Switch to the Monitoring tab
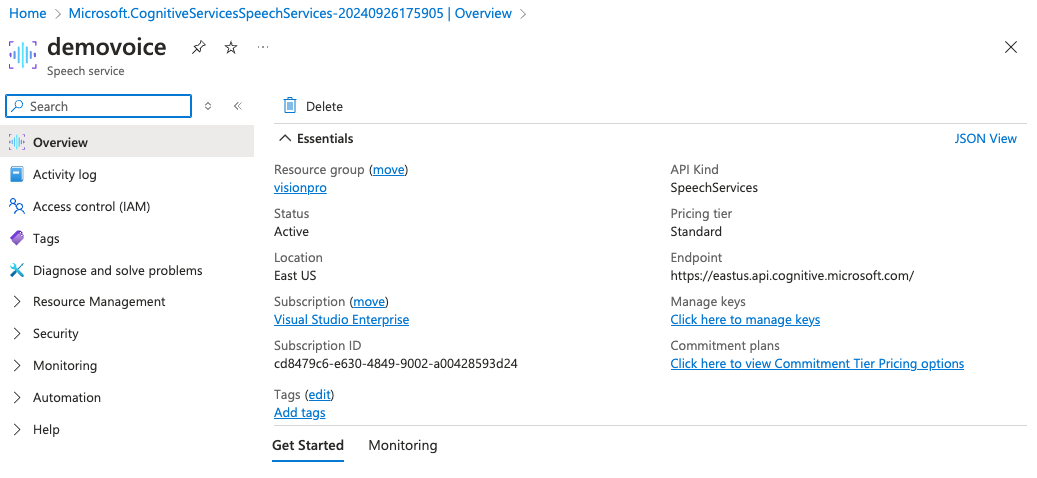Image resolution: width=1037 pixels, height=478 pixels. (x=402, y=445)
